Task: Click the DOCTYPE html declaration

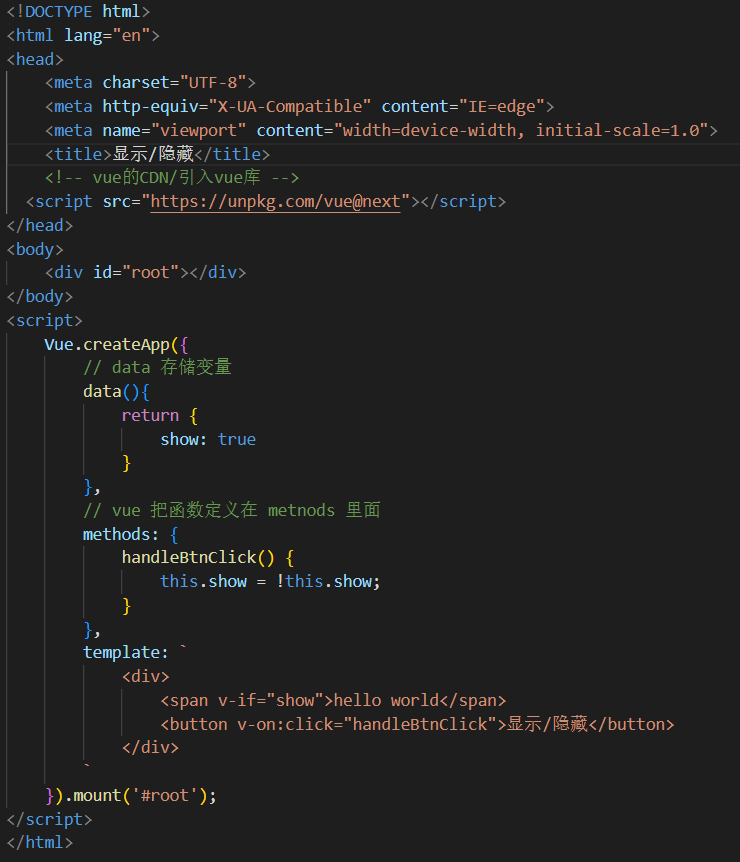Action: tap(78, 12)
